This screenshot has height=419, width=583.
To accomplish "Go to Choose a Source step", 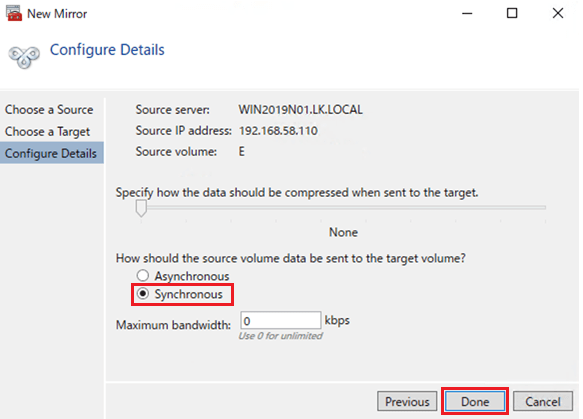I will pyautogui.click(x=49, y=110).
